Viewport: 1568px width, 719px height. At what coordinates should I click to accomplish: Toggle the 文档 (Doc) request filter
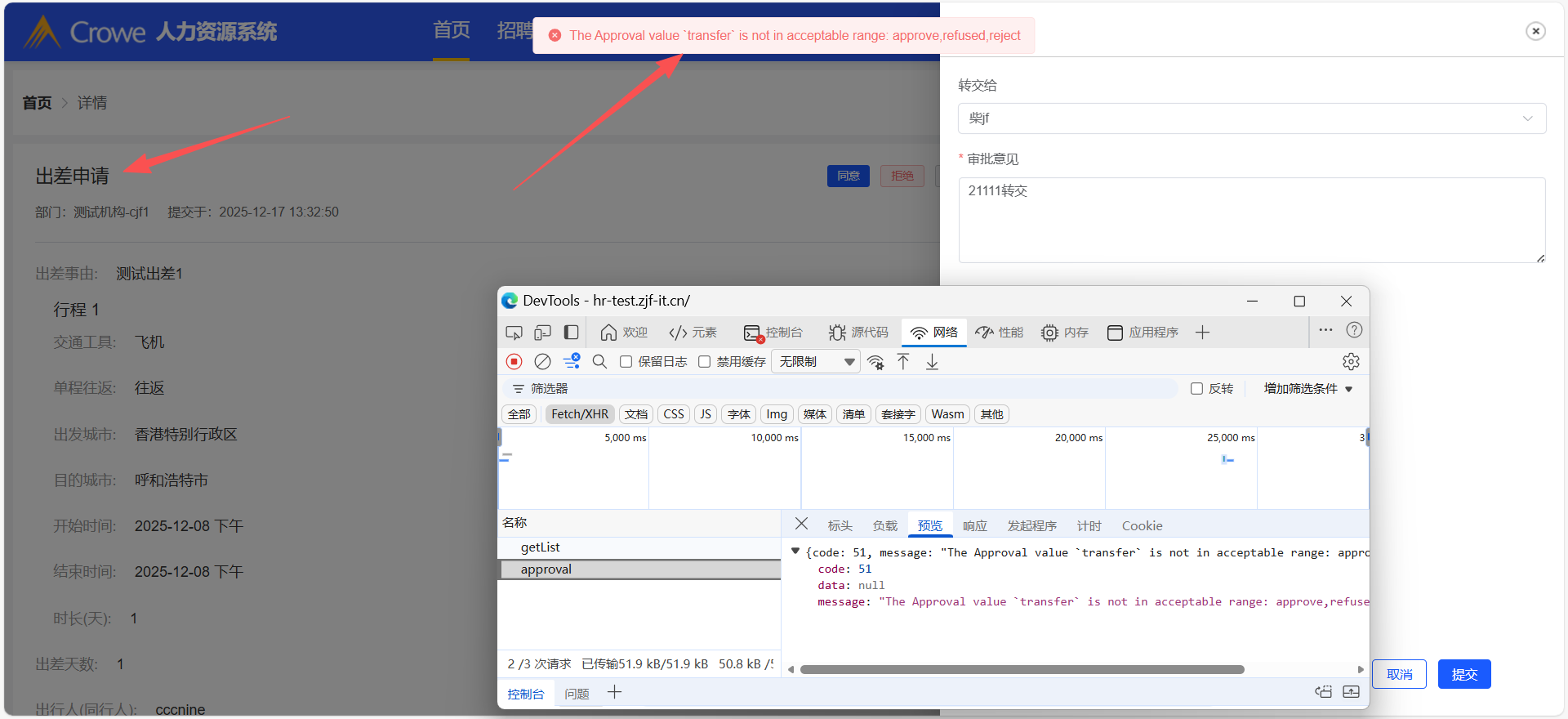636,414
